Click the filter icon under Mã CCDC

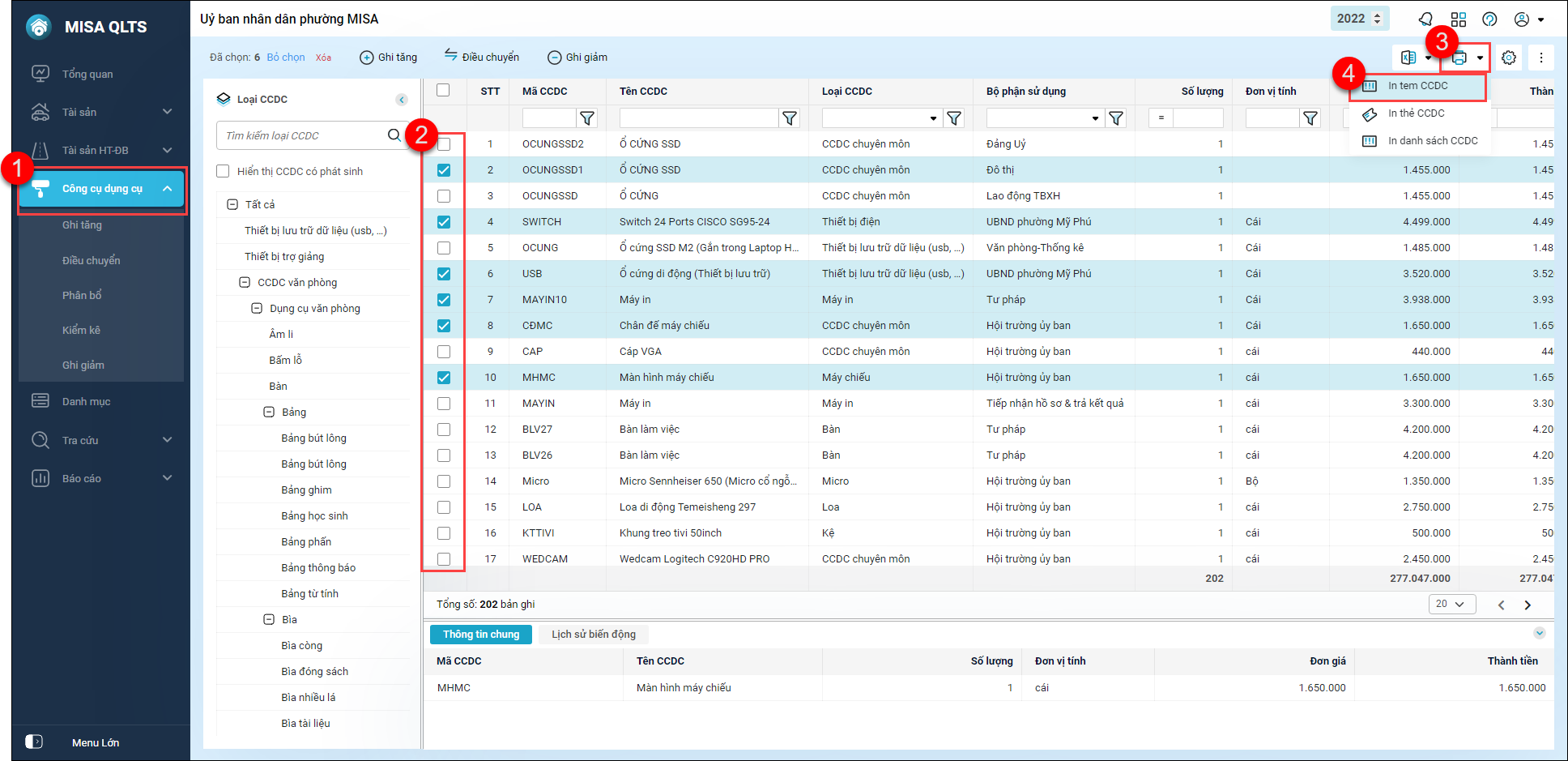[587, 118]
